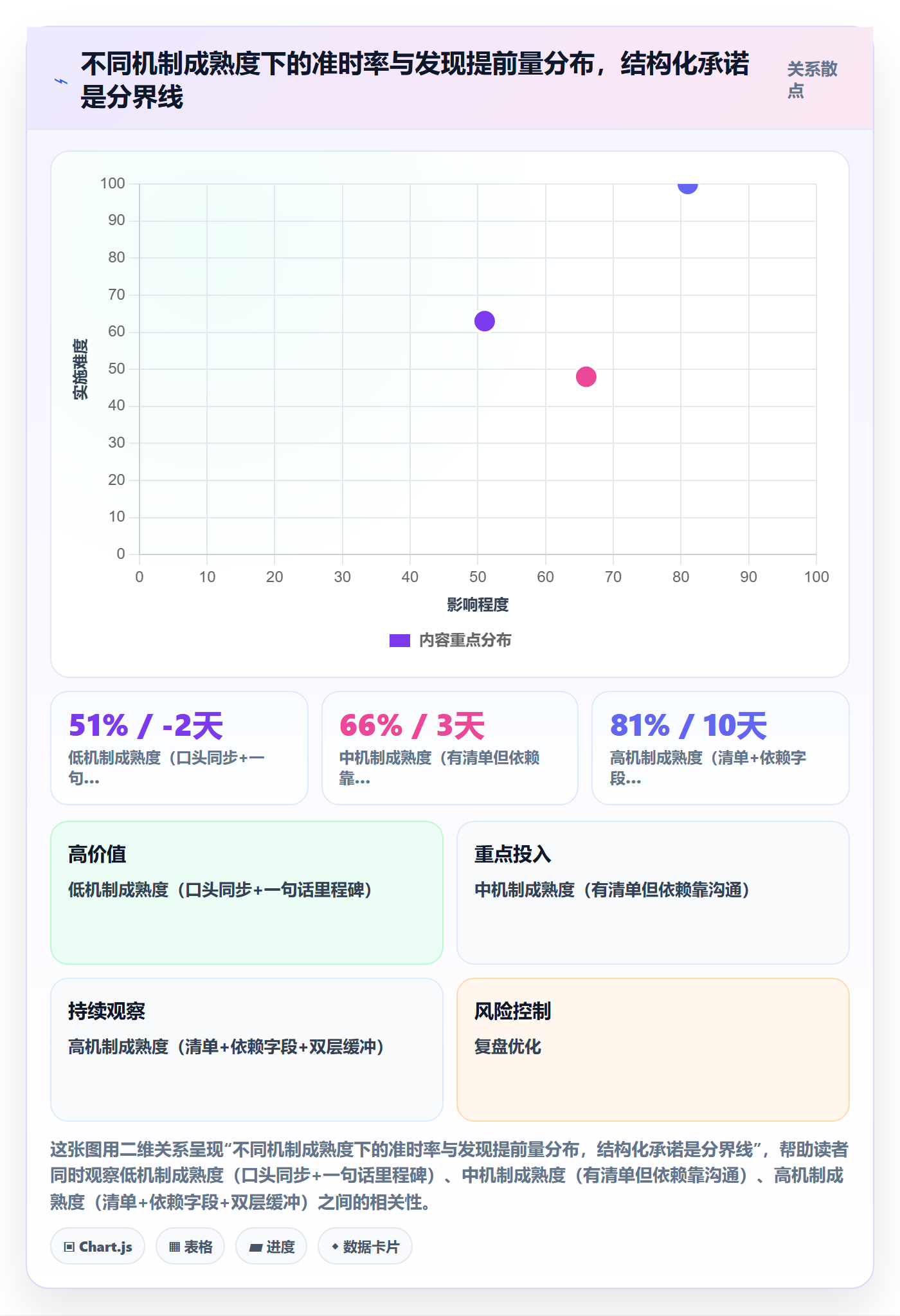Select the purple scatter point near 51
Viewport: 900px width, 1316px height.
click(485, 321)
